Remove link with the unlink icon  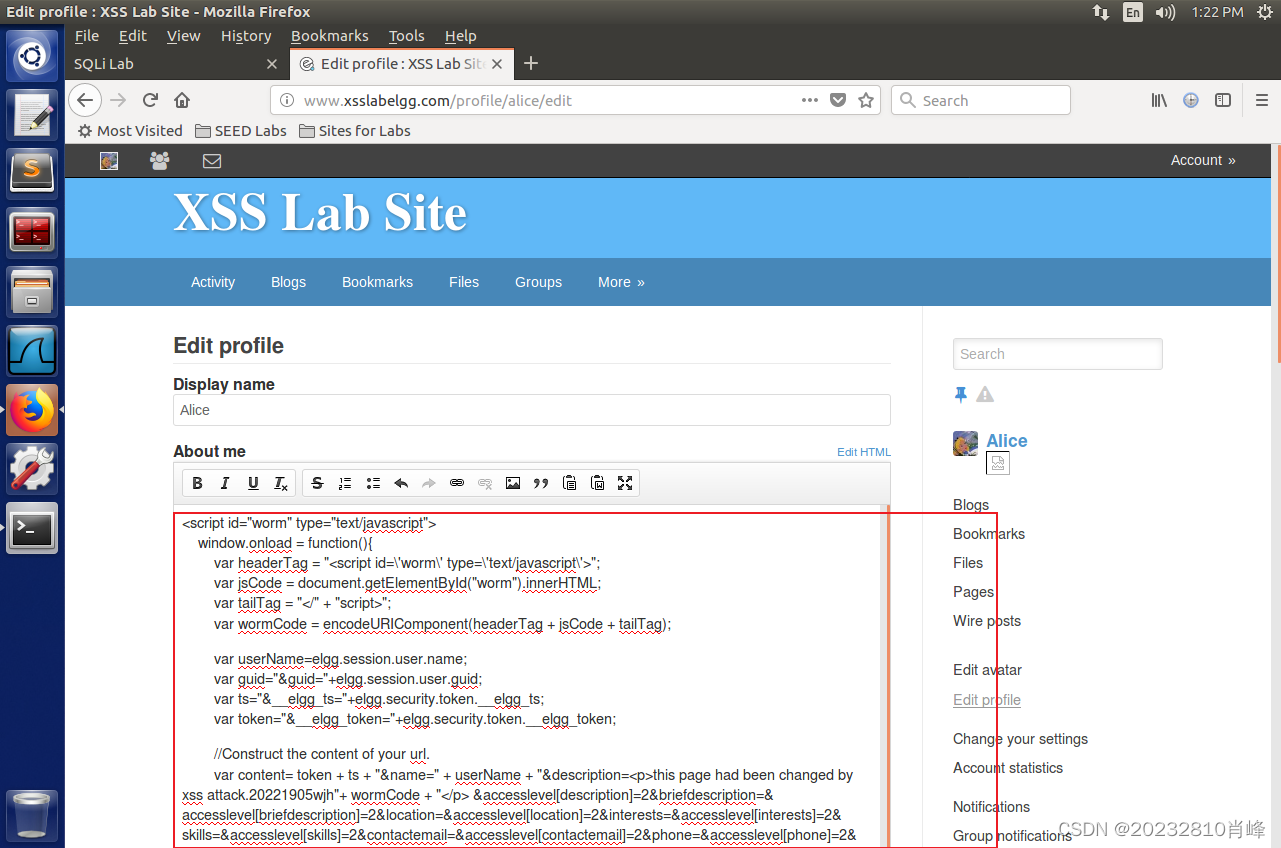click(x=485, y=483)
